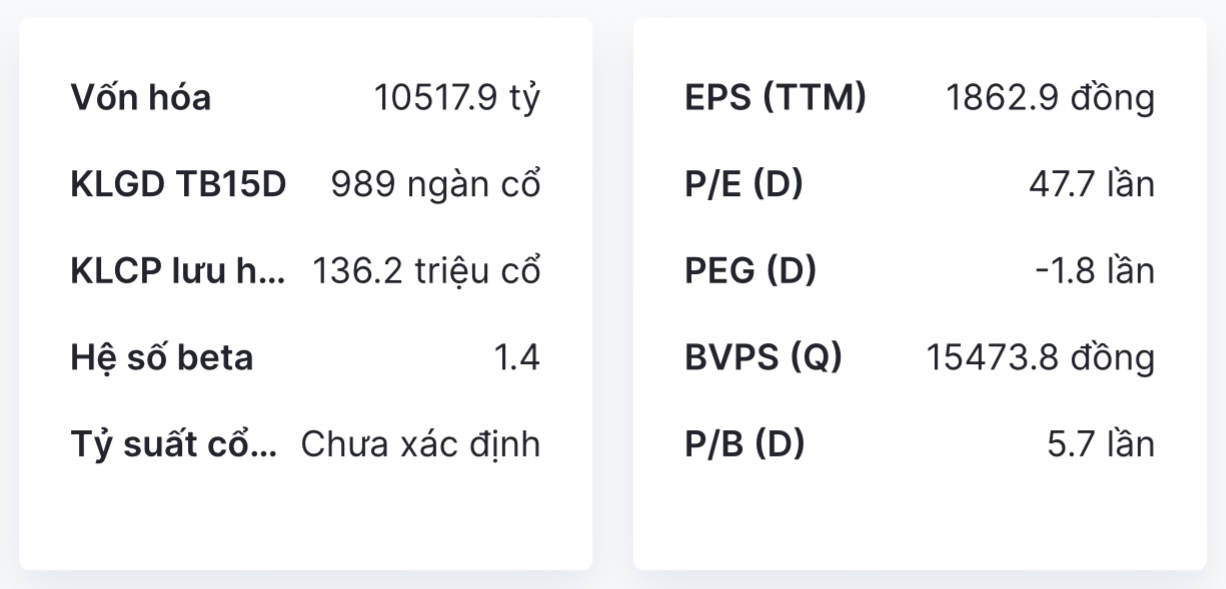Select the 1862.9 đồng EPS value
Viewport: 1226px width, 589px height.
click(1050, 98)
